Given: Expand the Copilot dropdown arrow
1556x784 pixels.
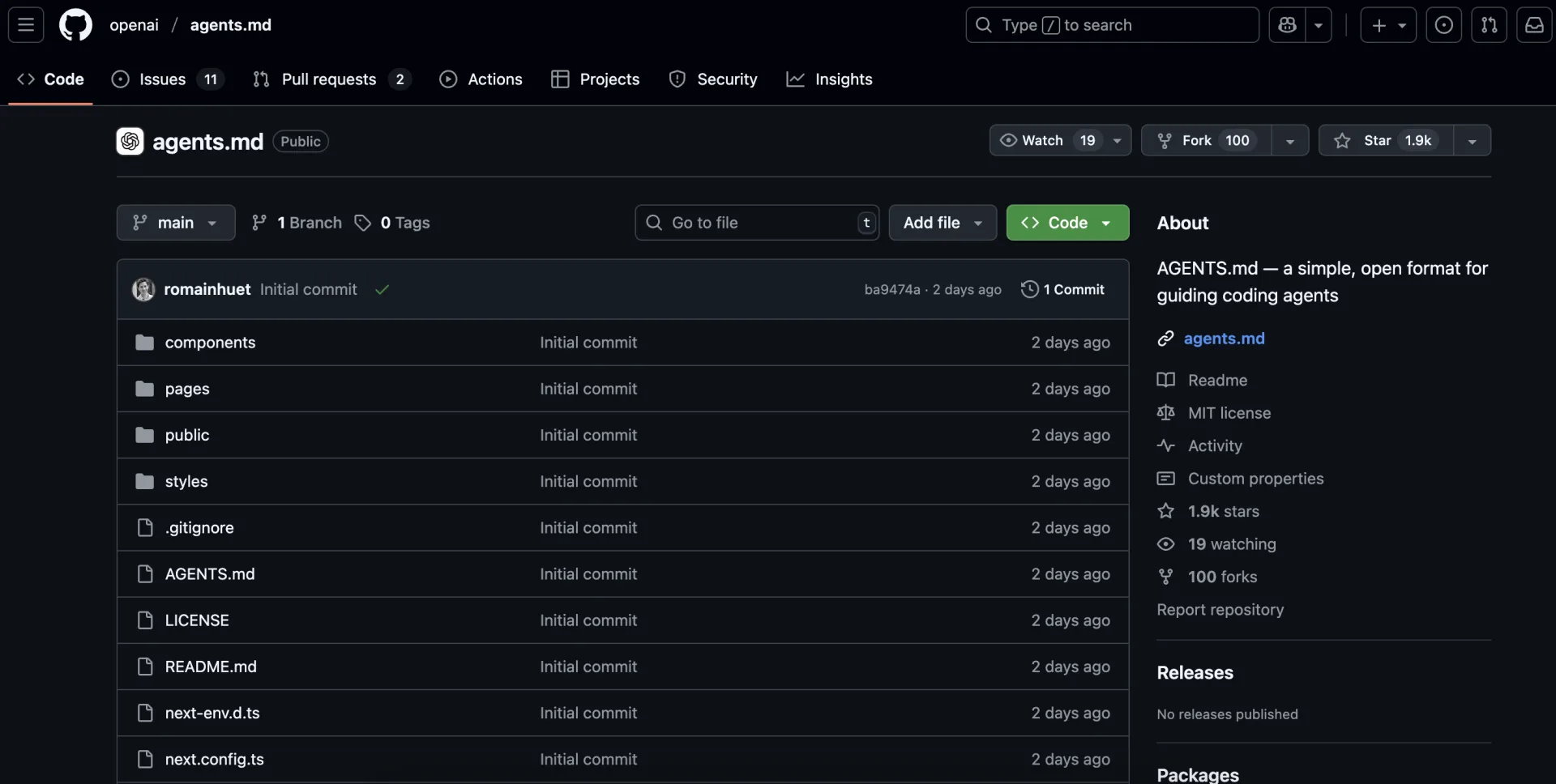Looking at the screenshot, I should click(x=1319, y=25).
